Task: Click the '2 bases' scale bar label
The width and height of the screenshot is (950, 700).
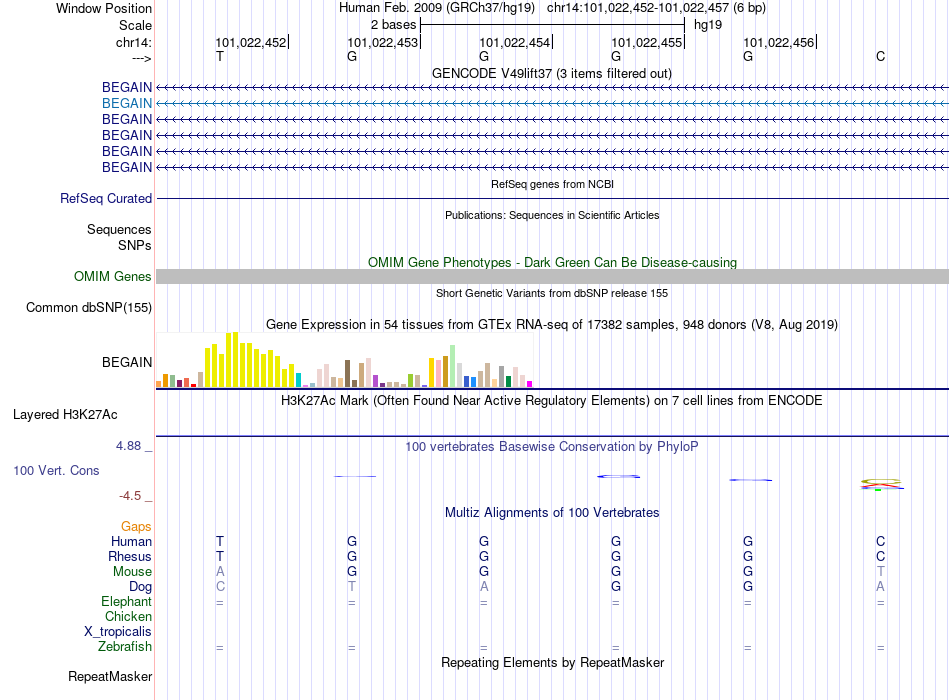Action: click(x=394, y=25)
